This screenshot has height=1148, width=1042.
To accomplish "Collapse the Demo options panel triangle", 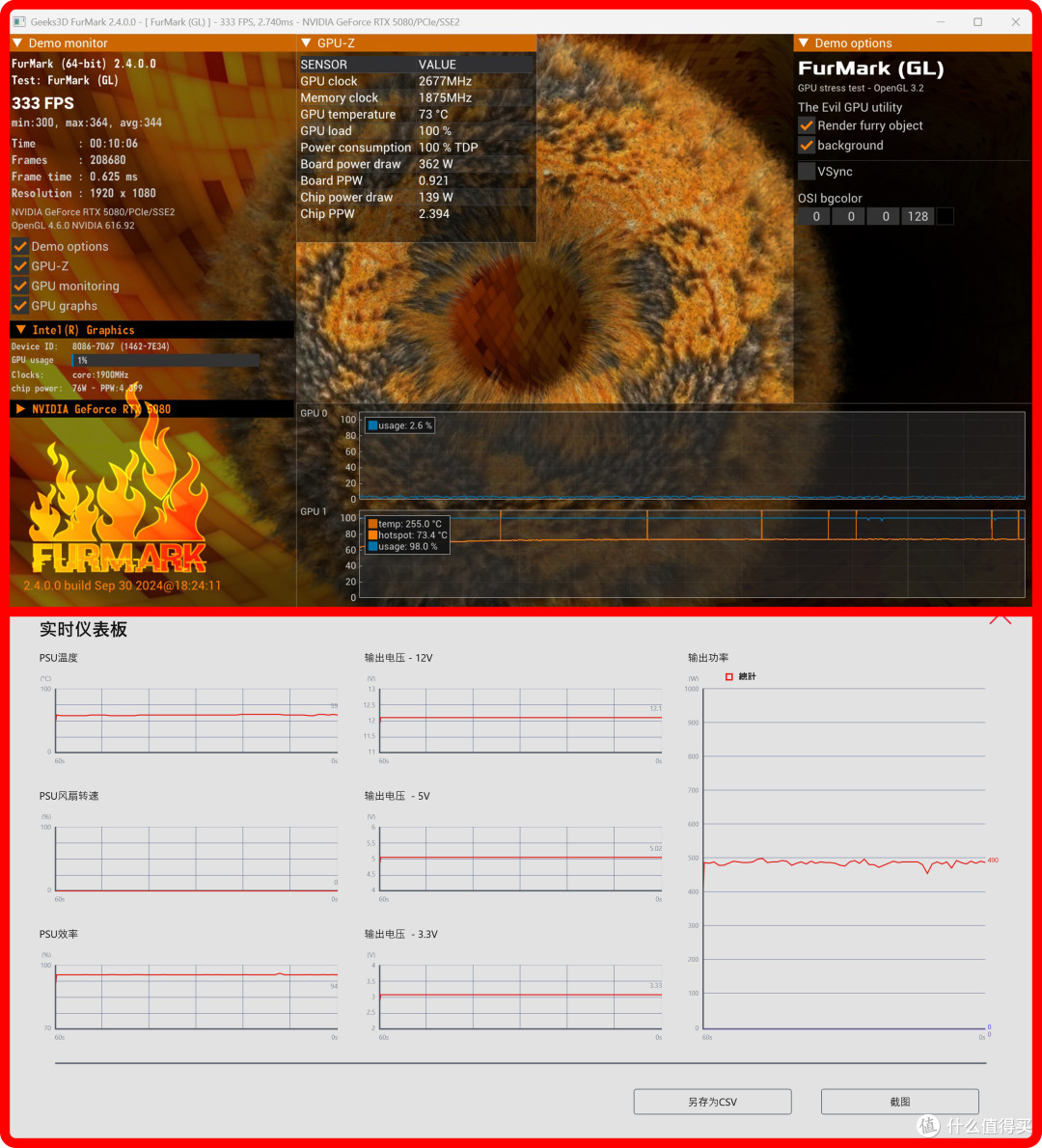I will [x=804, y=43].
